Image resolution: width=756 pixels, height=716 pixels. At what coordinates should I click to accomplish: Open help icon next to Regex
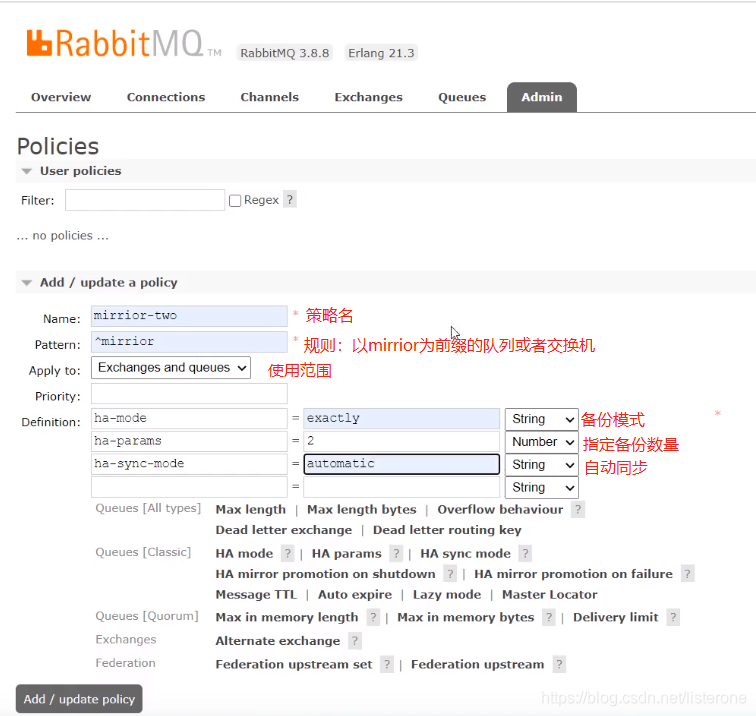click(290, 200)
